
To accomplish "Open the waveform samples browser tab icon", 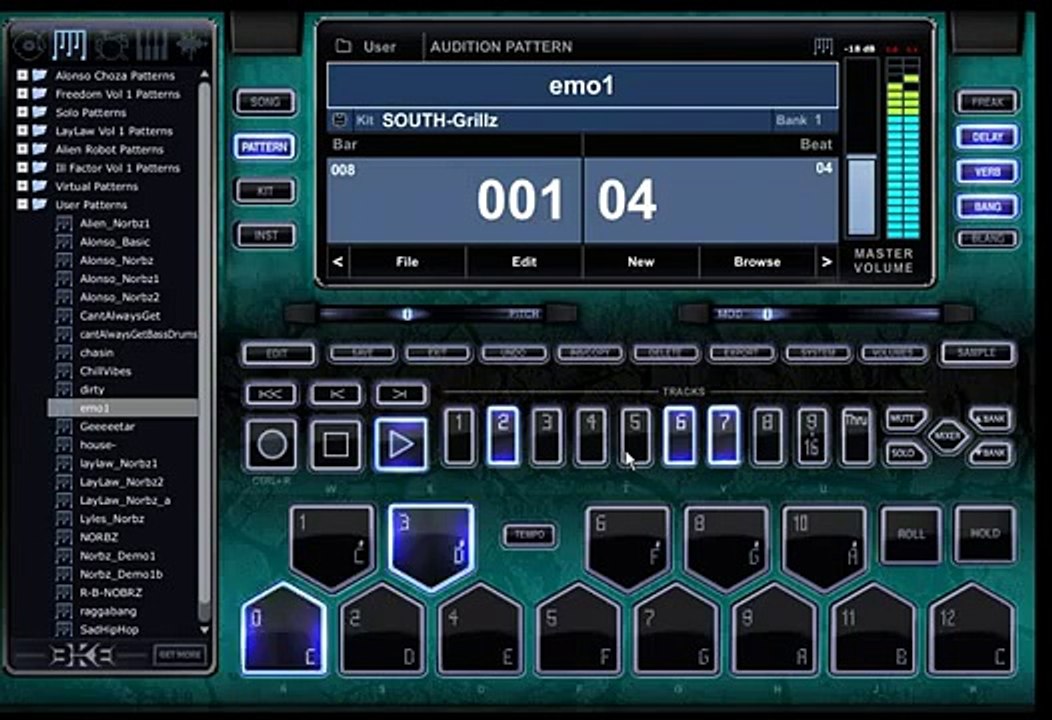I will (x=192, y=45).
